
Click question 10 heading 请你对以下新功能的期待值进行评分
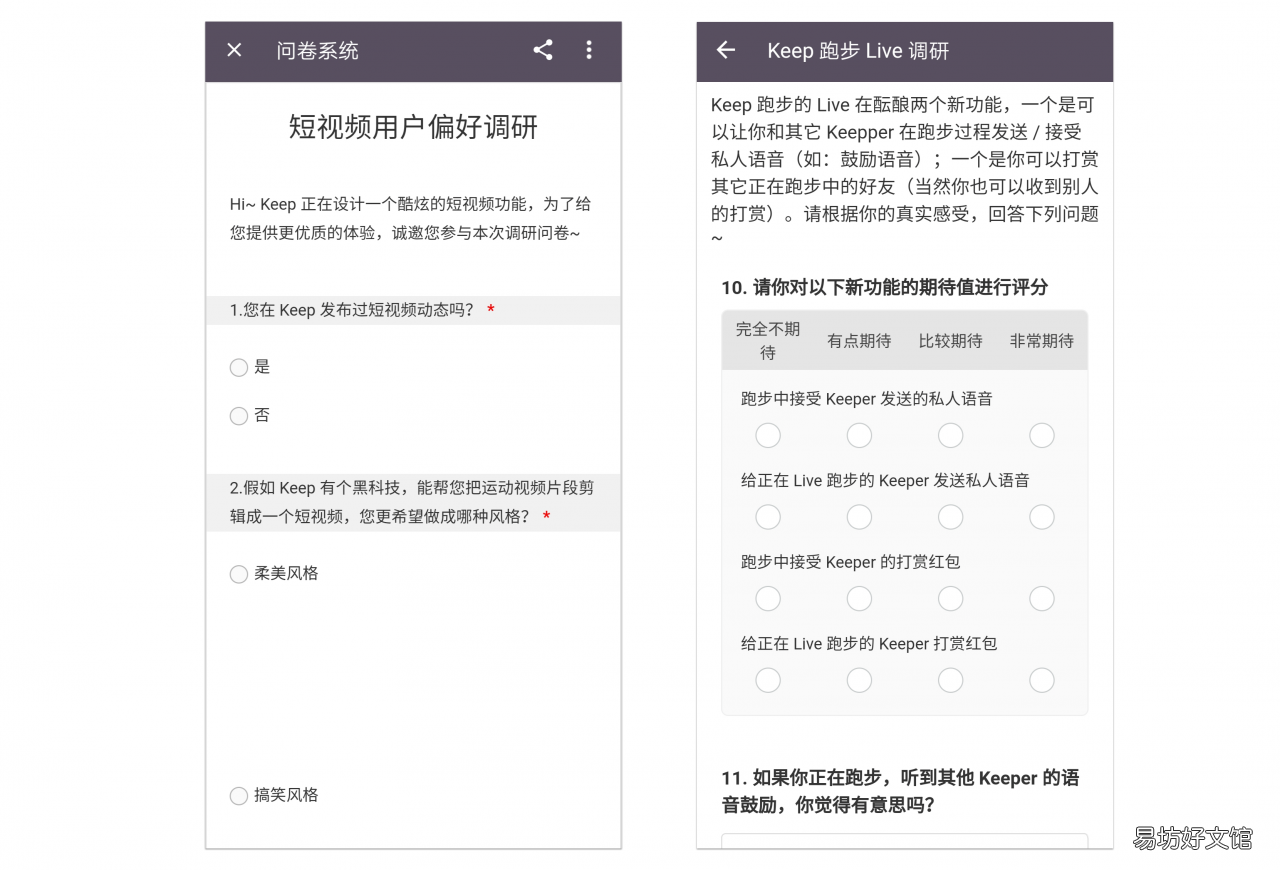pos(884,287)
